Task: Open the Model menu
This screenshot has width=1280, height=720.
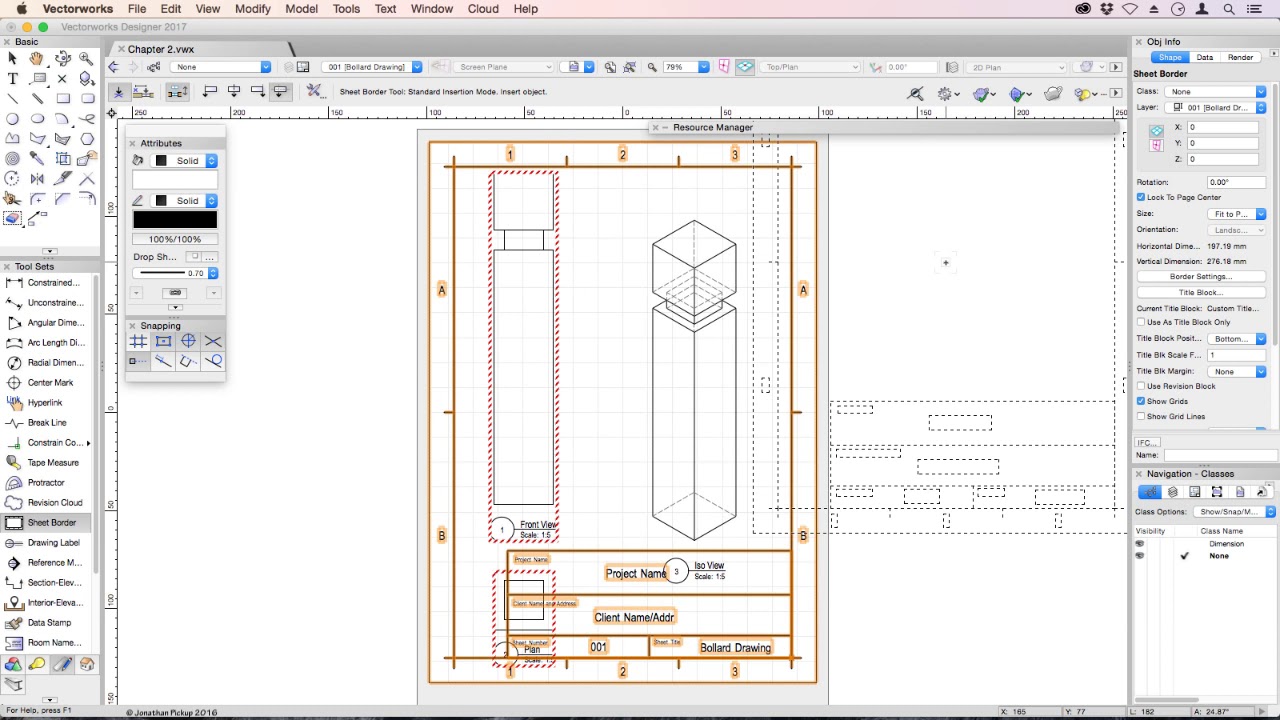Action: 302,9
